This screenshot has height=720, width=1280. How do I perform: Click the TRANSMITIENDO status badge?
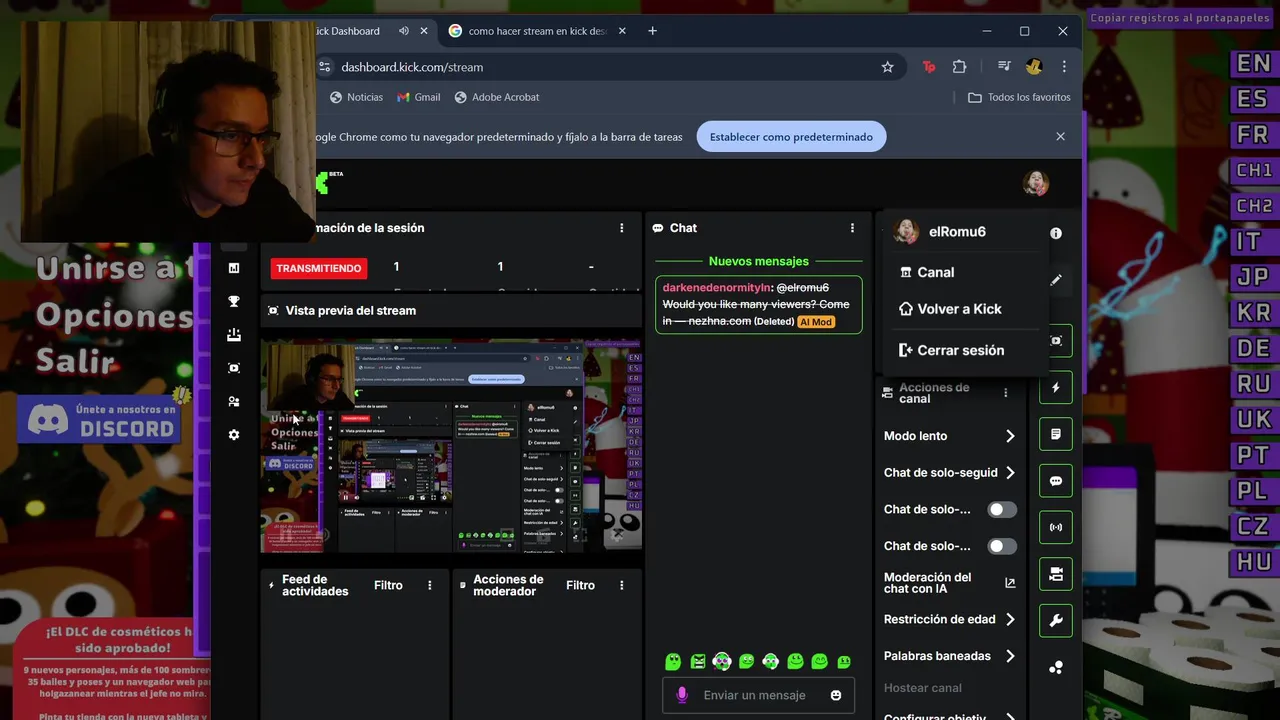coord(319,268)
